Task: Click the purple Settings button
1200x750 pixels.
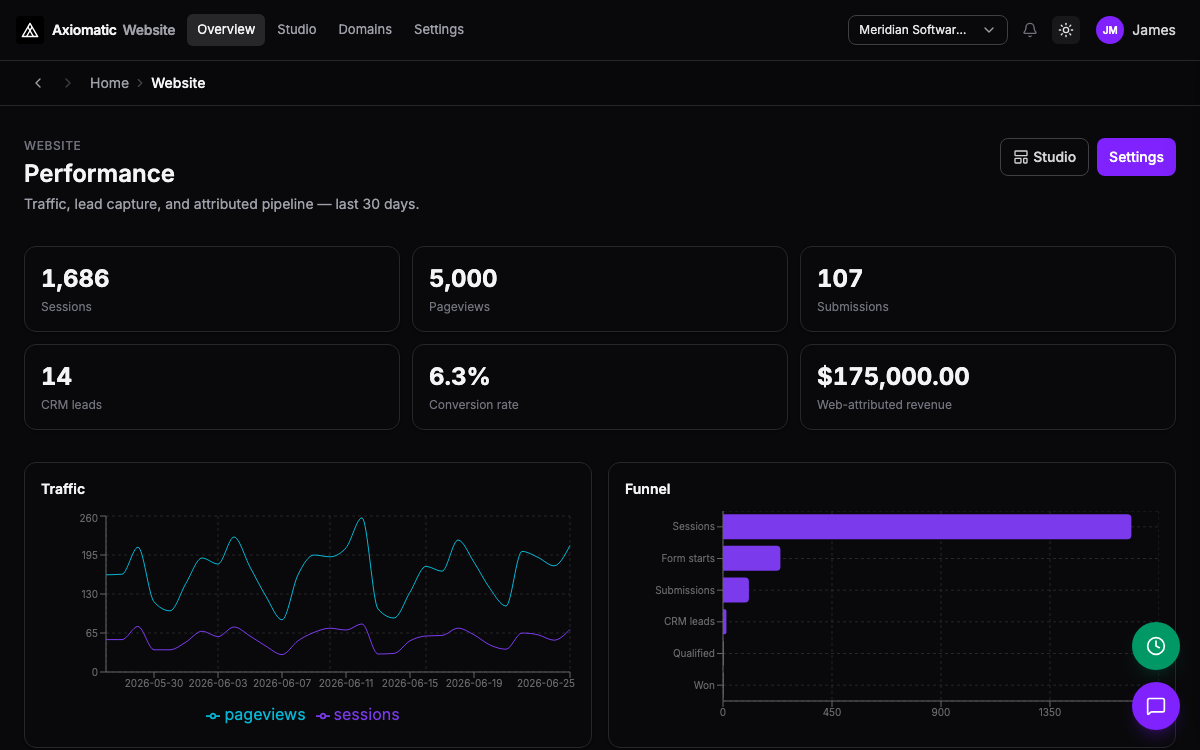Action: click(1136, 157)
